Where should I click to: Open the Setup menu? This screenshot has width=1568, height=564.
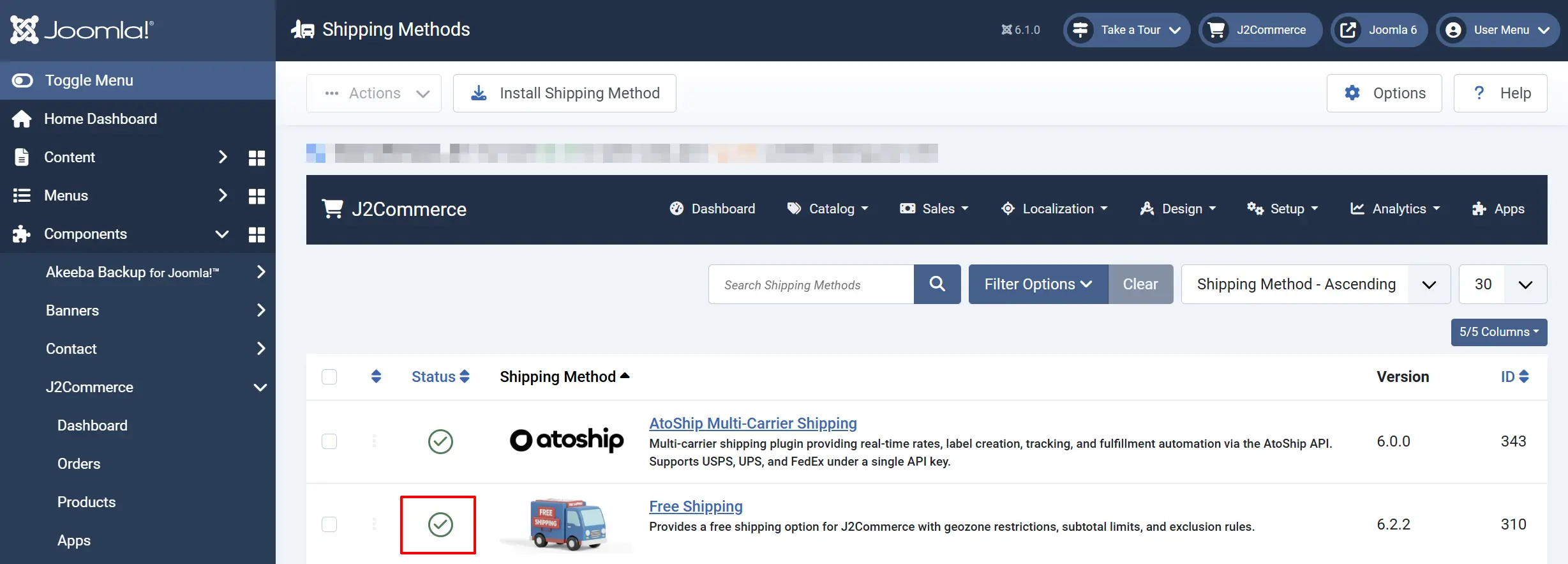pyautogui.click(x=1283, y=209)
